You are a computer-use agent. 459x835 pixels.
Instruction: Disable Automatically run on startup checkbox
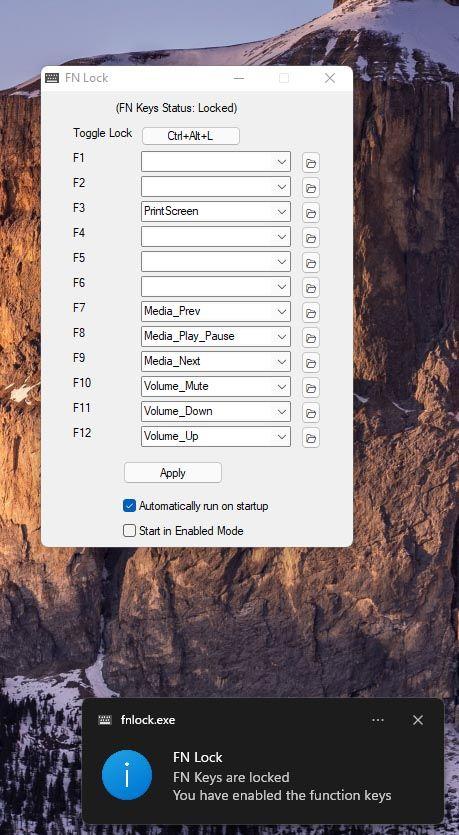tap(129, 506)
